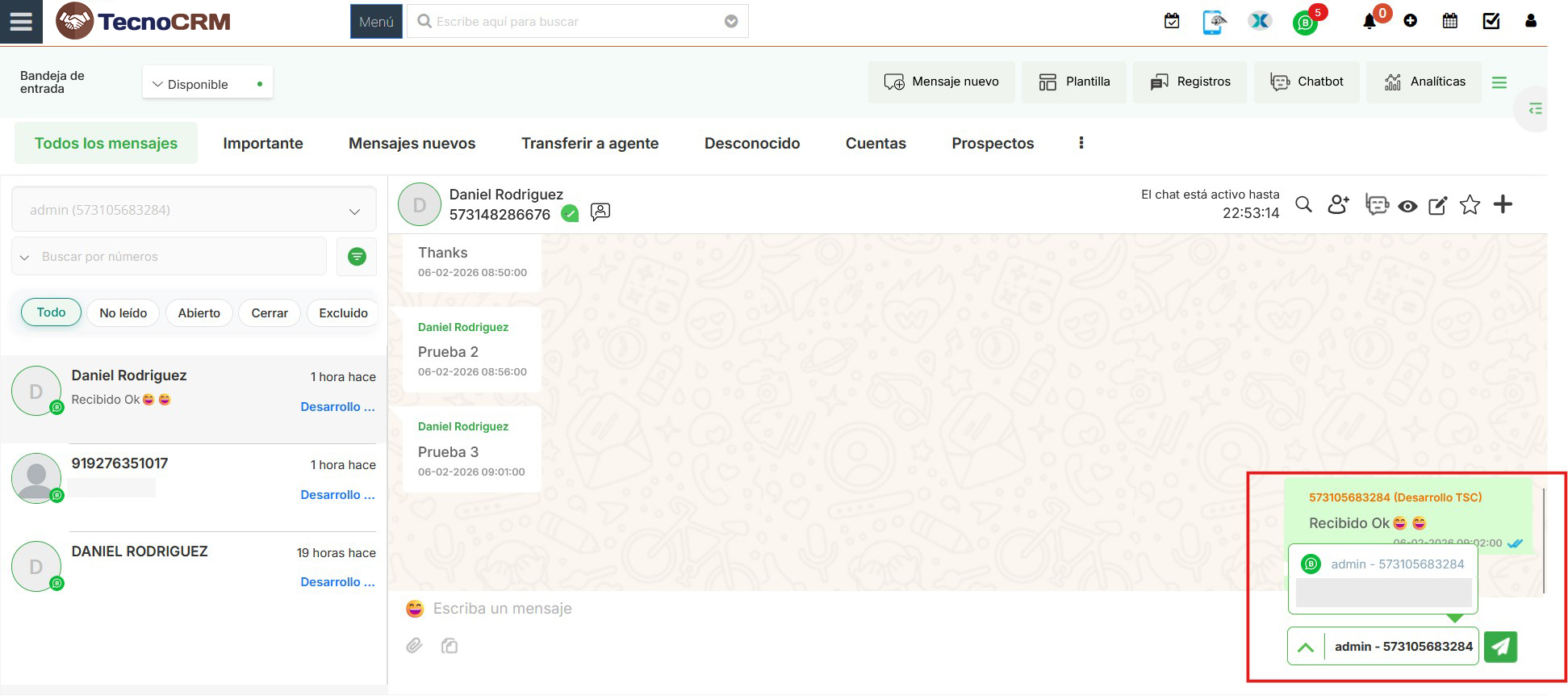Expand the Disponible status dropdown
The height and width of the screenshot is (696, 1568).
click(207, 84)
